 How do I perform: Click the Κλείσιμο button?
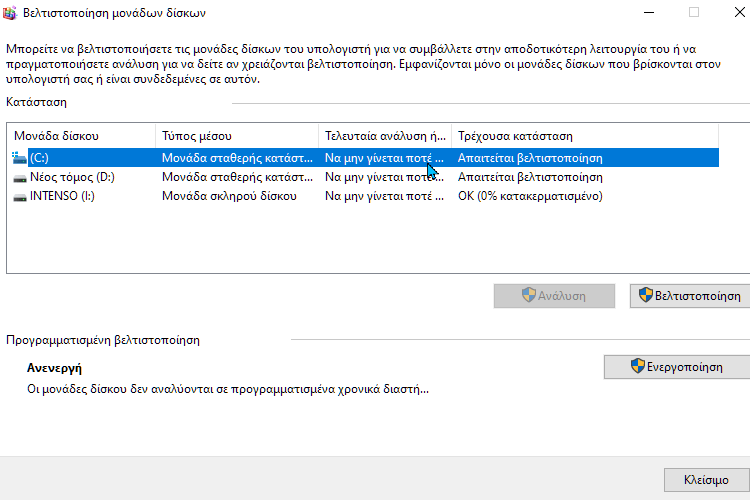click(706, 479)
